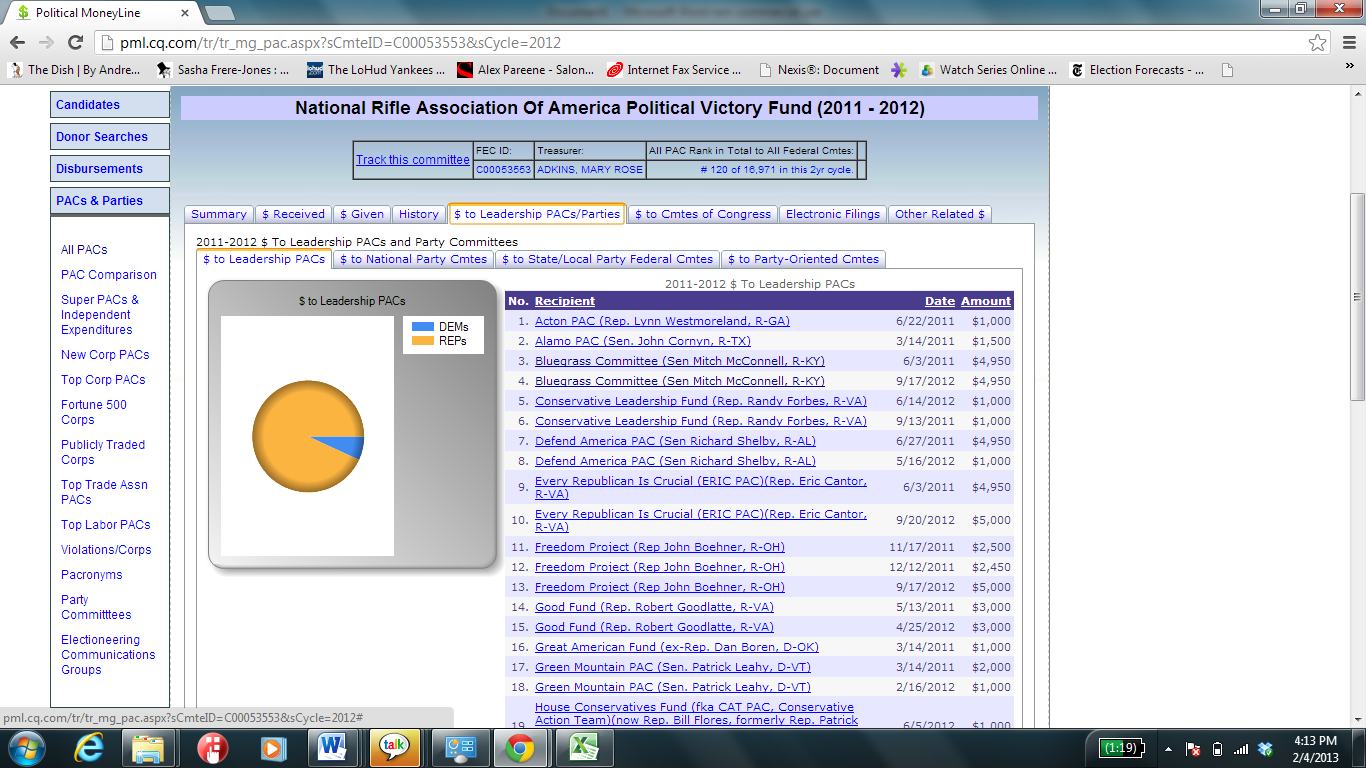
Task: Sort table by Date column header
Action: 940,301
